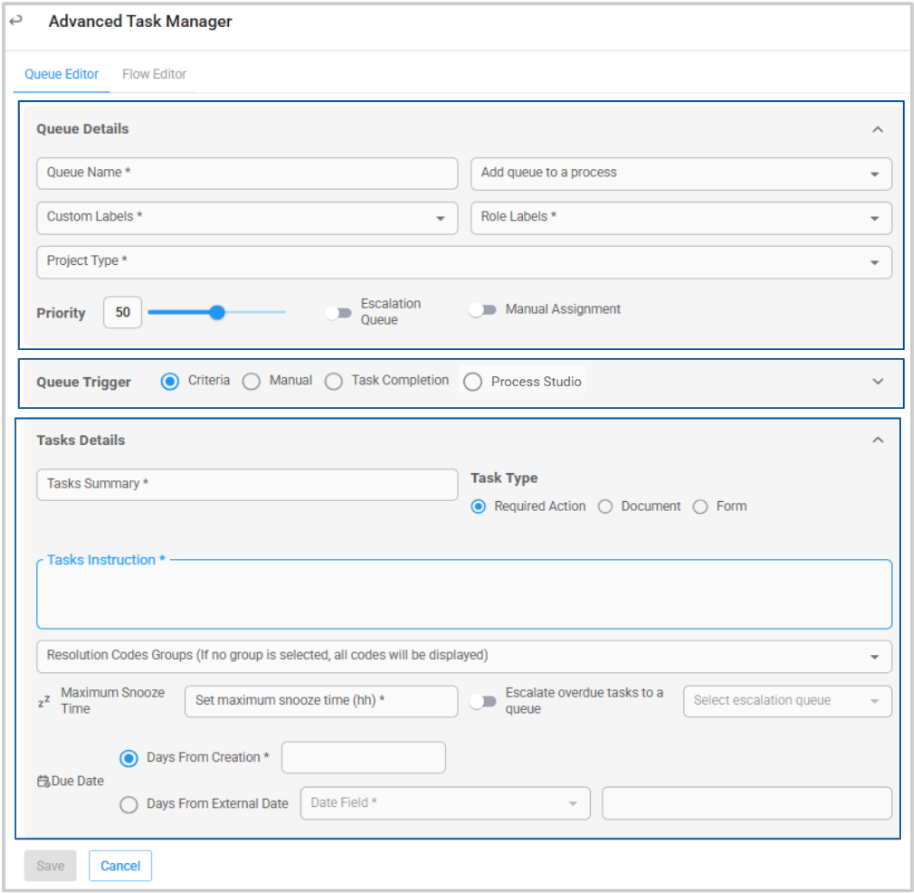
Task: Toggle the Escalation Queue switch
Action: tap(339, 313)
